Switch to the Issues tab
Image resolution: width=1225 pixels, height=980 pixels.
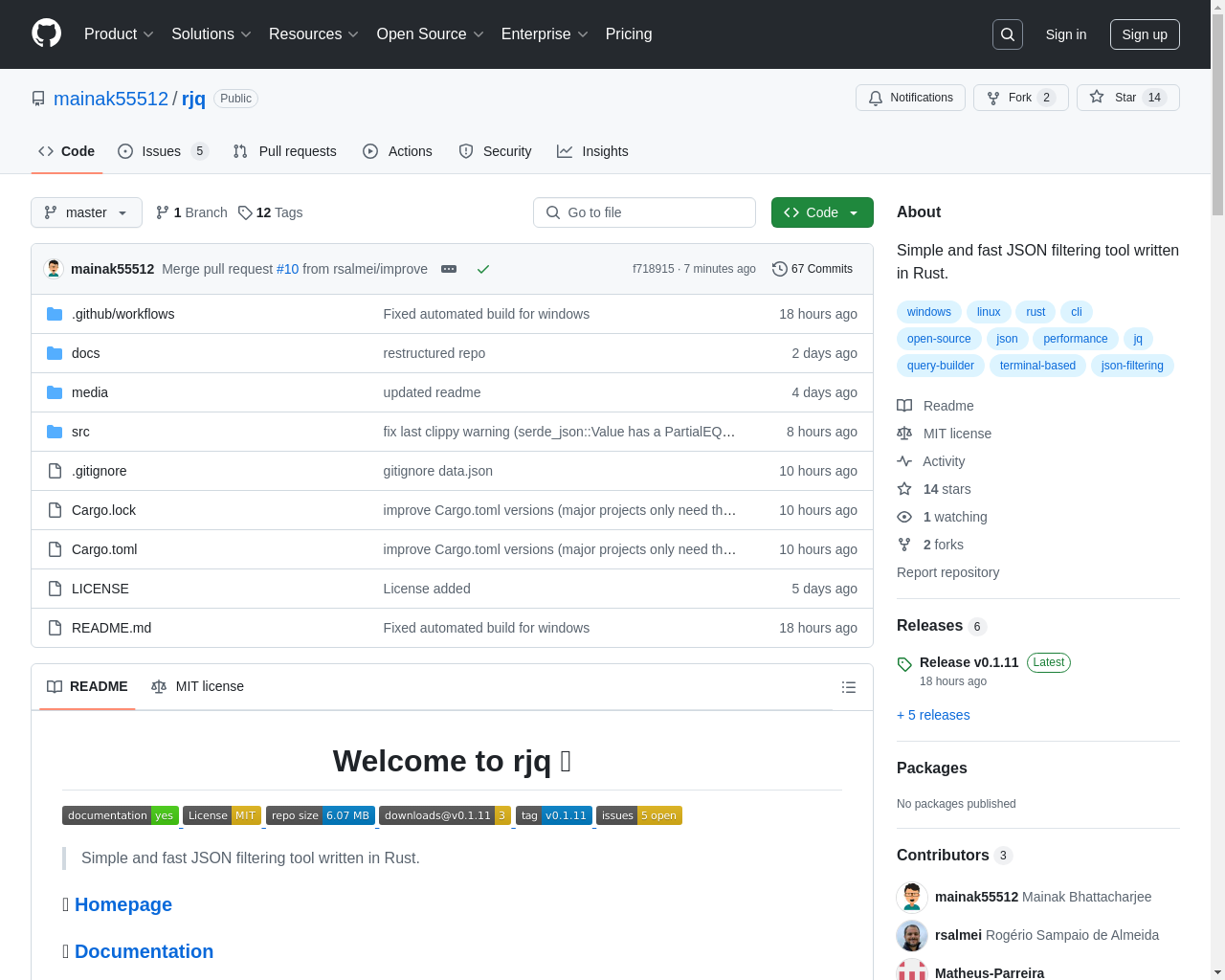coord(163,151)
